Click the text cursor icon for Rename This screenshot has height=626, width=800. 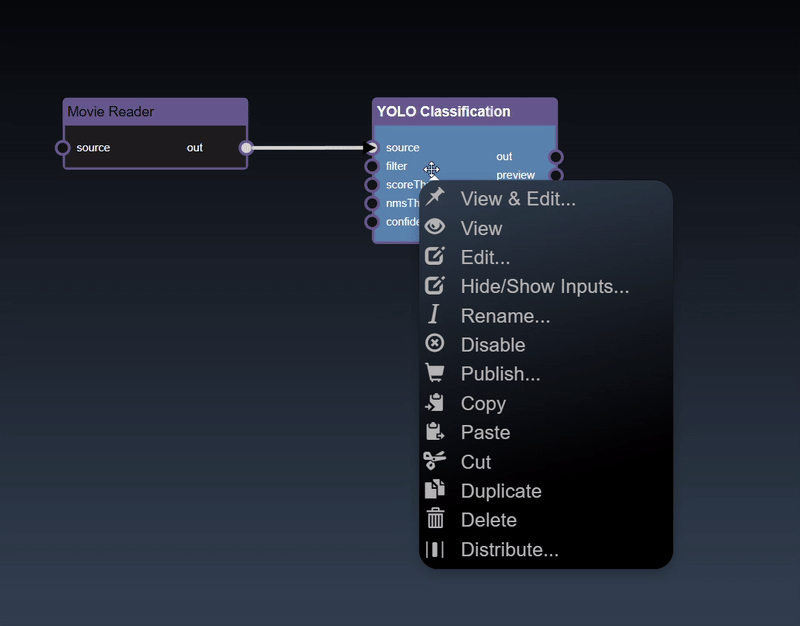coord(434,315)
